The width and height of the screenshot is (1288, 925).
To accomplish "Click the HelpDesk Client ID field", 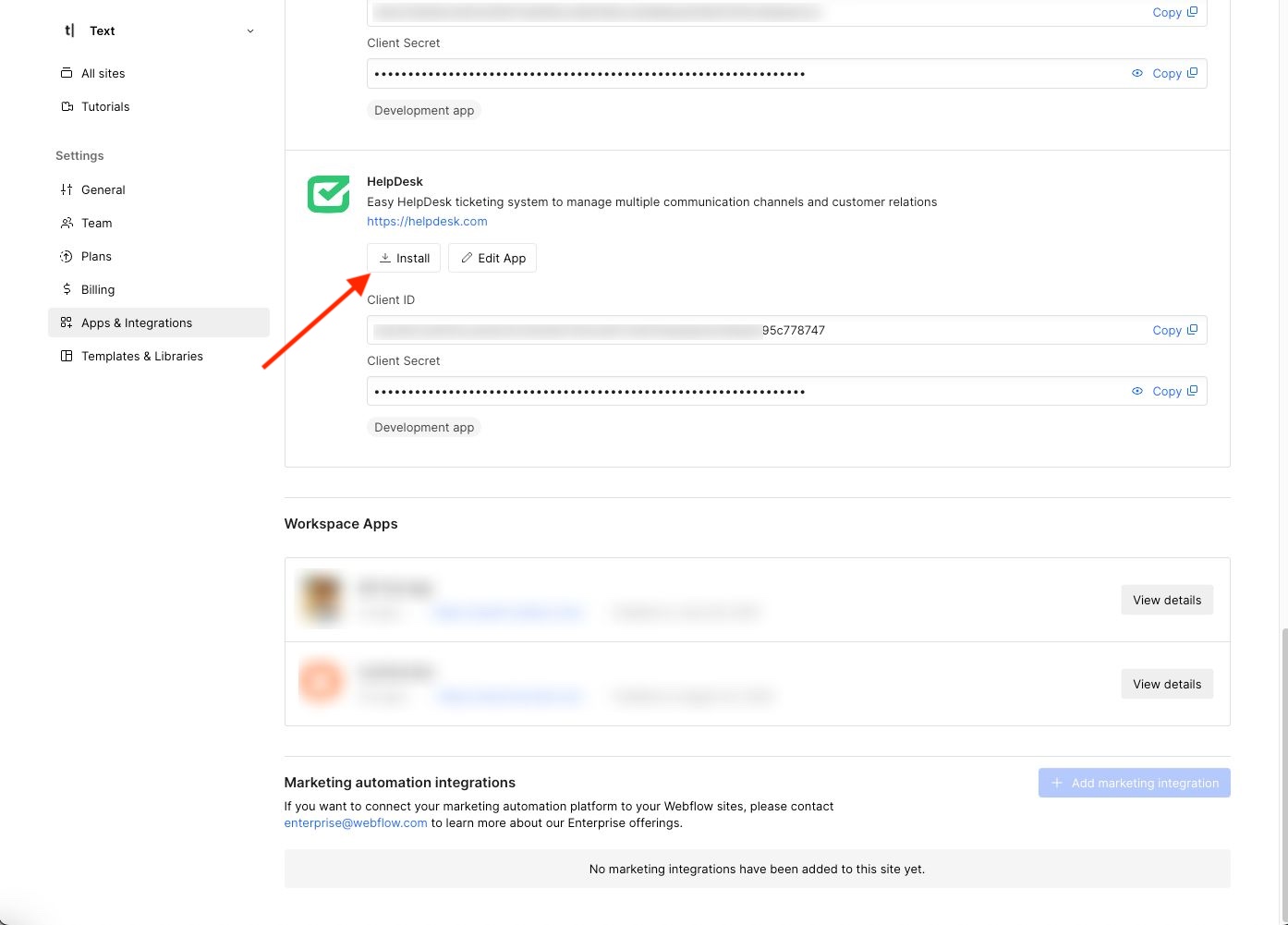I will pyautogui.click(x=786, y=330).
